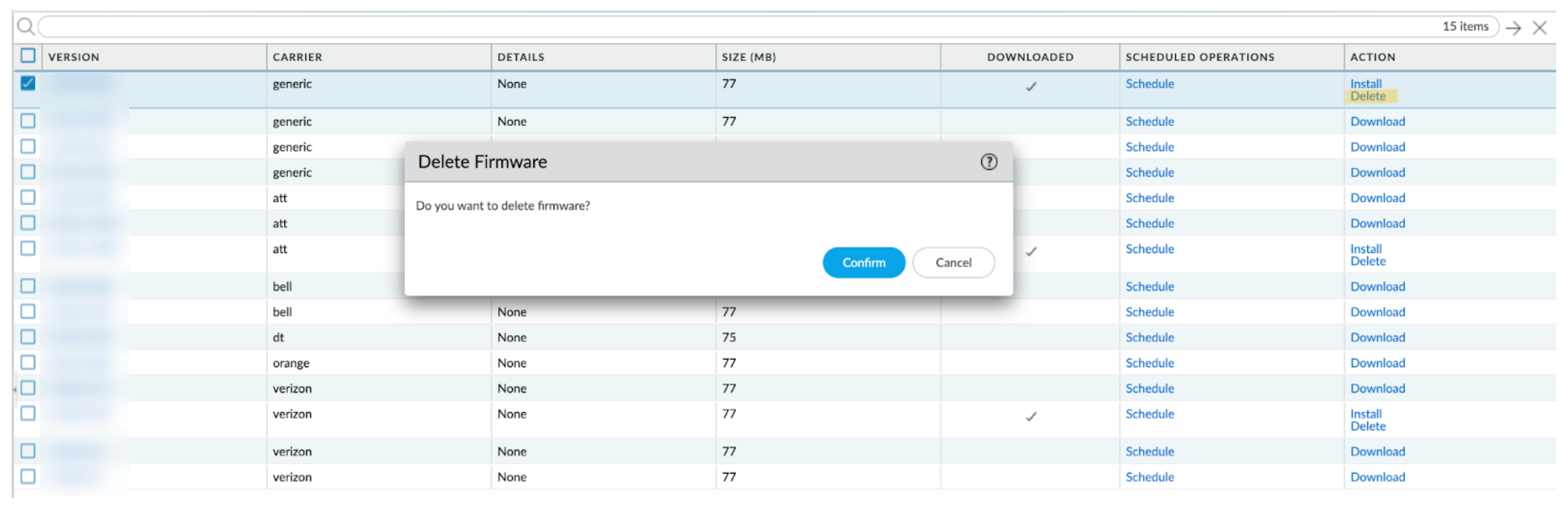Sort by the Size (MB) column header
Screen dimensions: 1568x512
(x=749, y=57)
